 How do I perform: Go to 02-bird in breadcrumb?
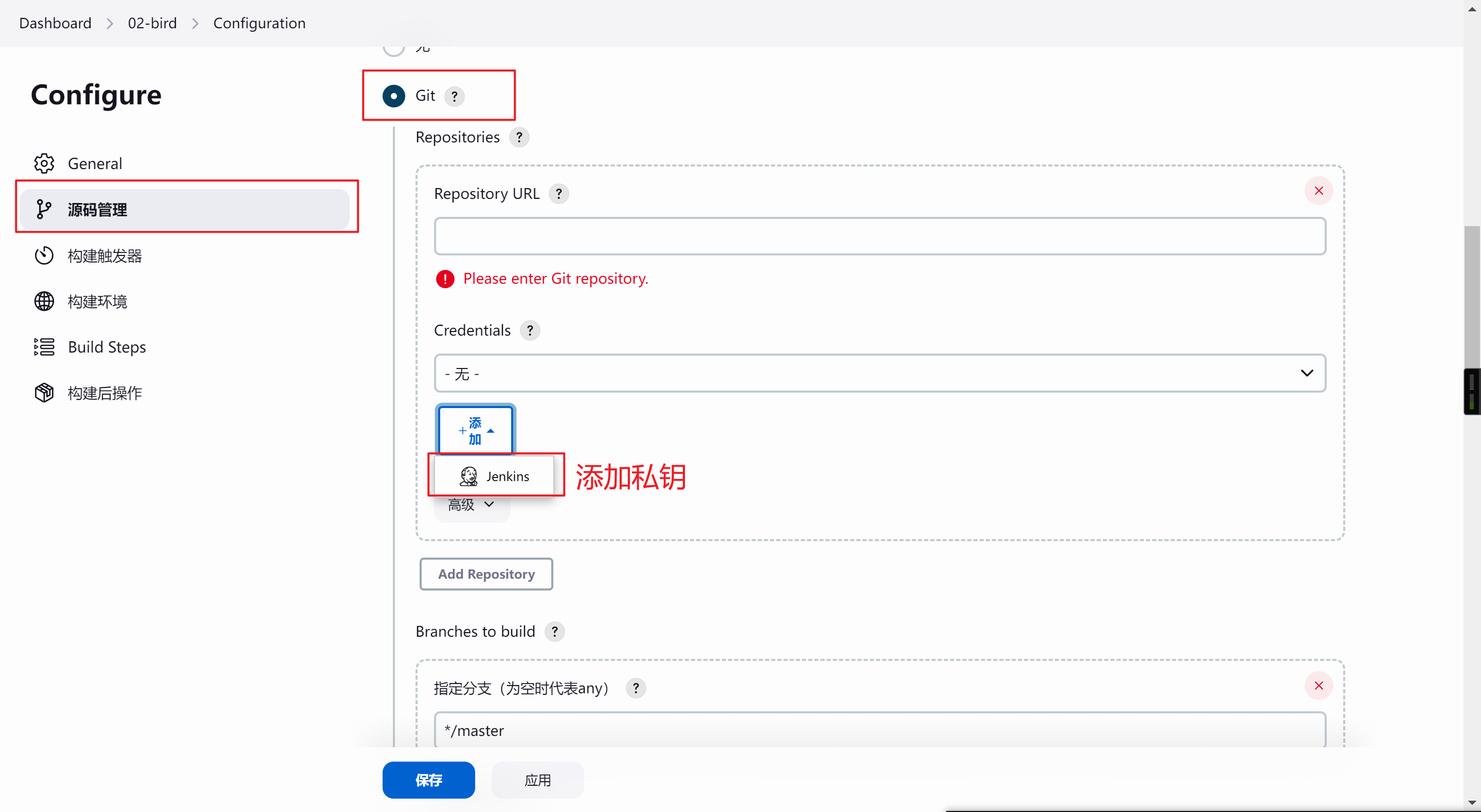click(152, 23)
